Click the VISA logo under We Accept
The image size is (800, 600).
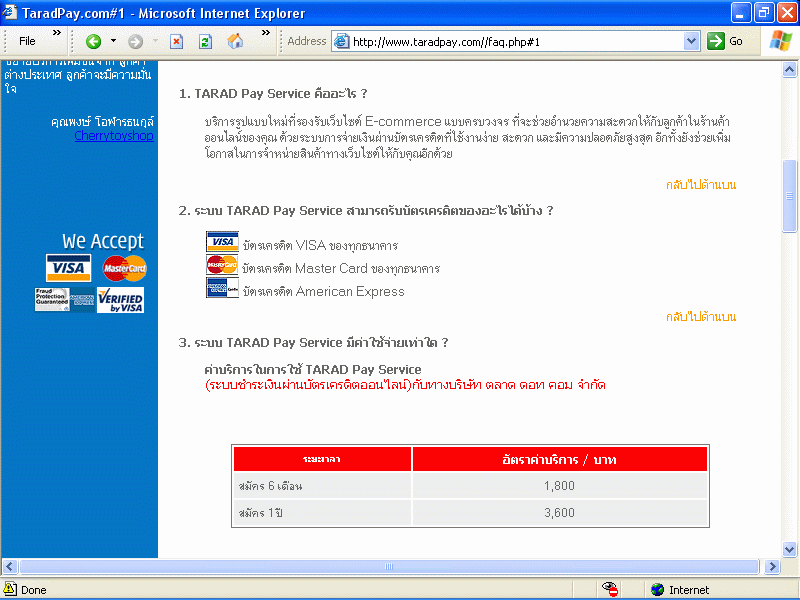tap(69, 268)
